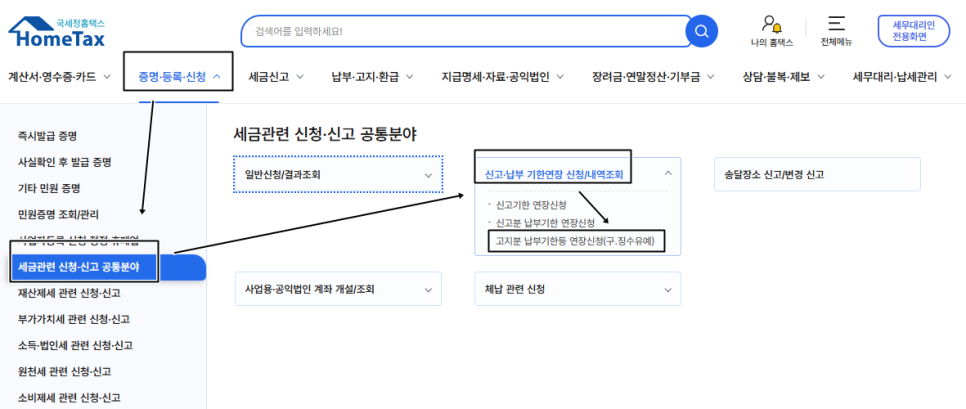Select 기타 민원 증명 sidebar item
This screenshot has height=409, width=966.
[x=49, y=188]
